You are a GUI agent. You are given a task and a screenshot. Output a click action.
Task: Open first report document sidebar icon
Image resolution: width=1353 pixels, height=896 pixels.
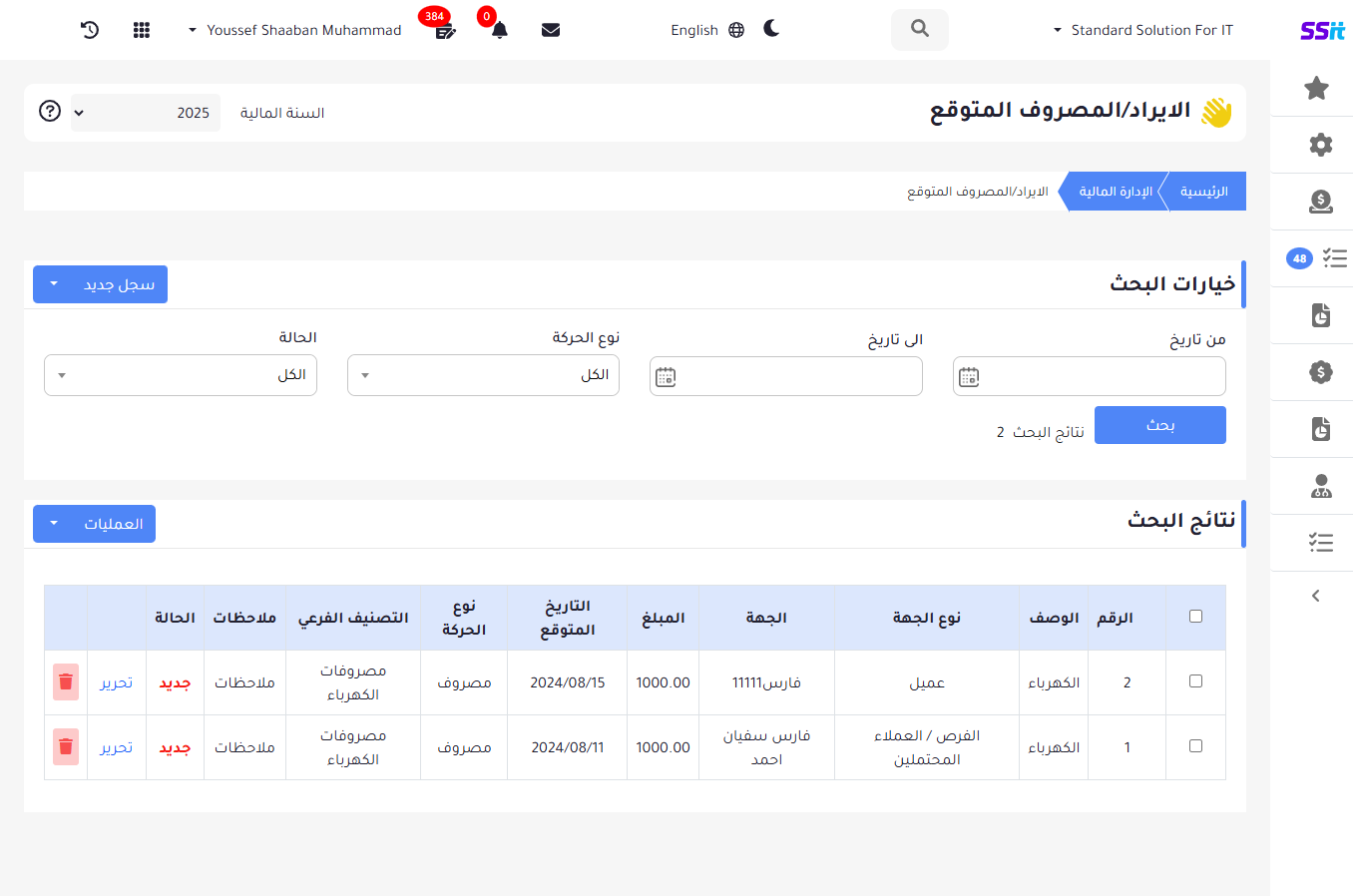[1321, 315]
